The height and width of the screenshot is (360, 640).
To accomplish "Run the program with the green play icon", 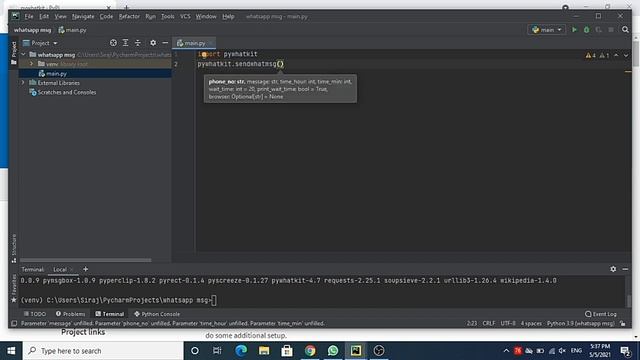I will pos(574,30).
